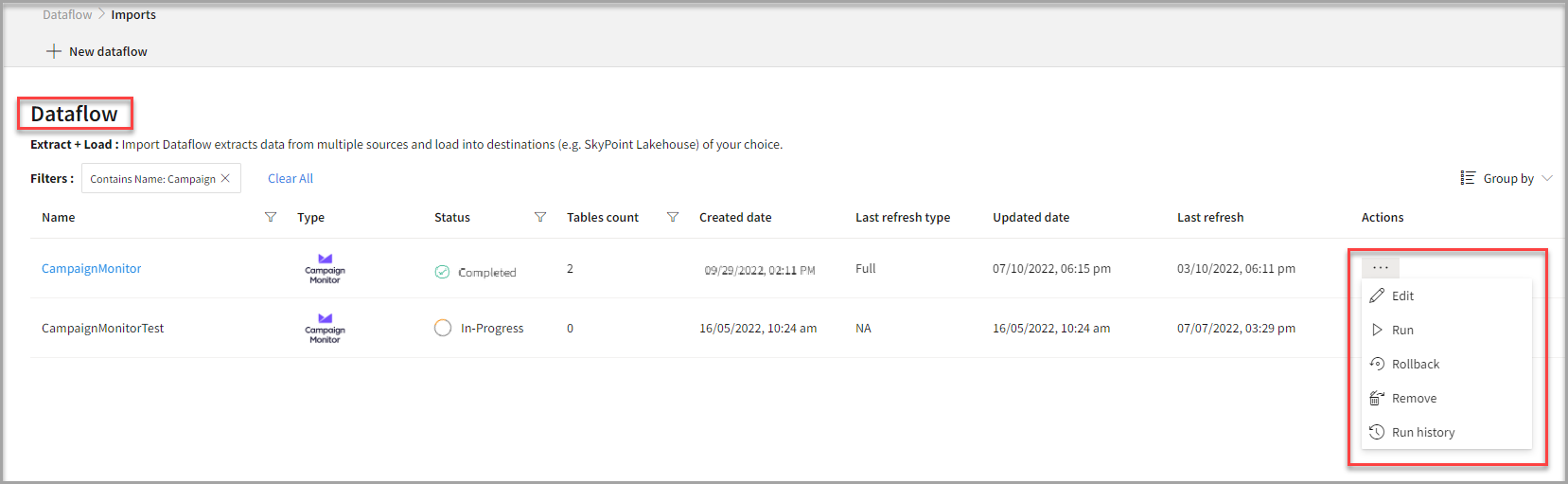This screenshot has height=484, width=1568.
Task: Open Run history from the actions menu
Action: pos(1422,432)
